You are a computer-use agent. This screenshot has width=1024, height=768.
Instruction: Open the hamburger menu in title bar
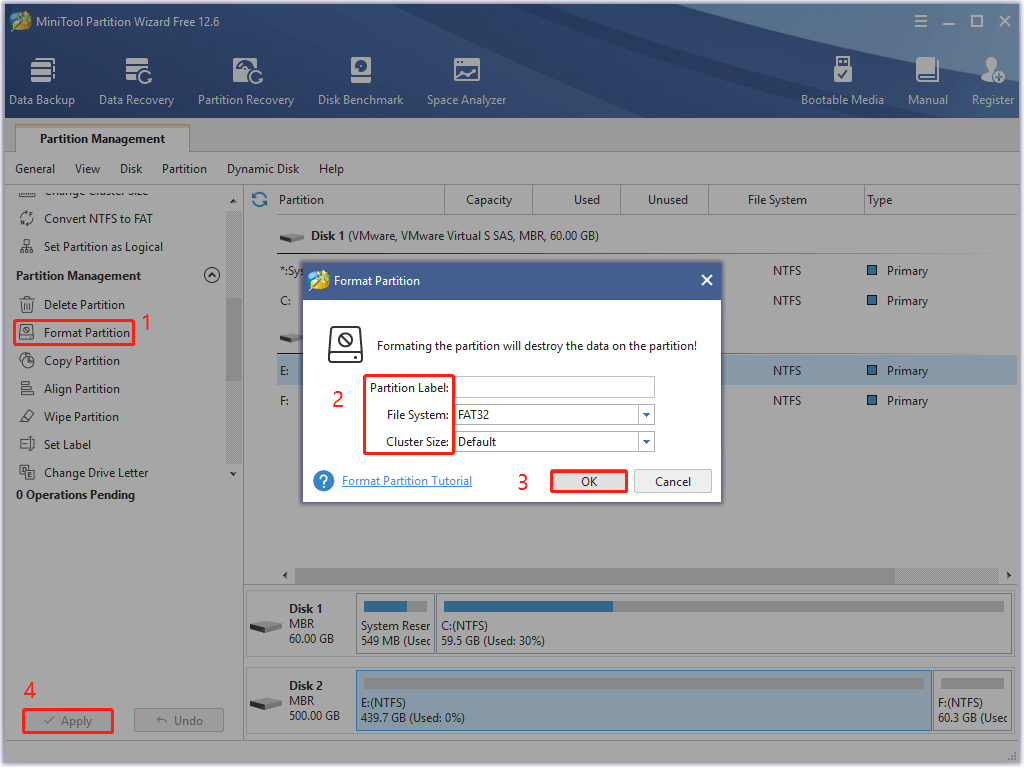[x=921, y=22]
